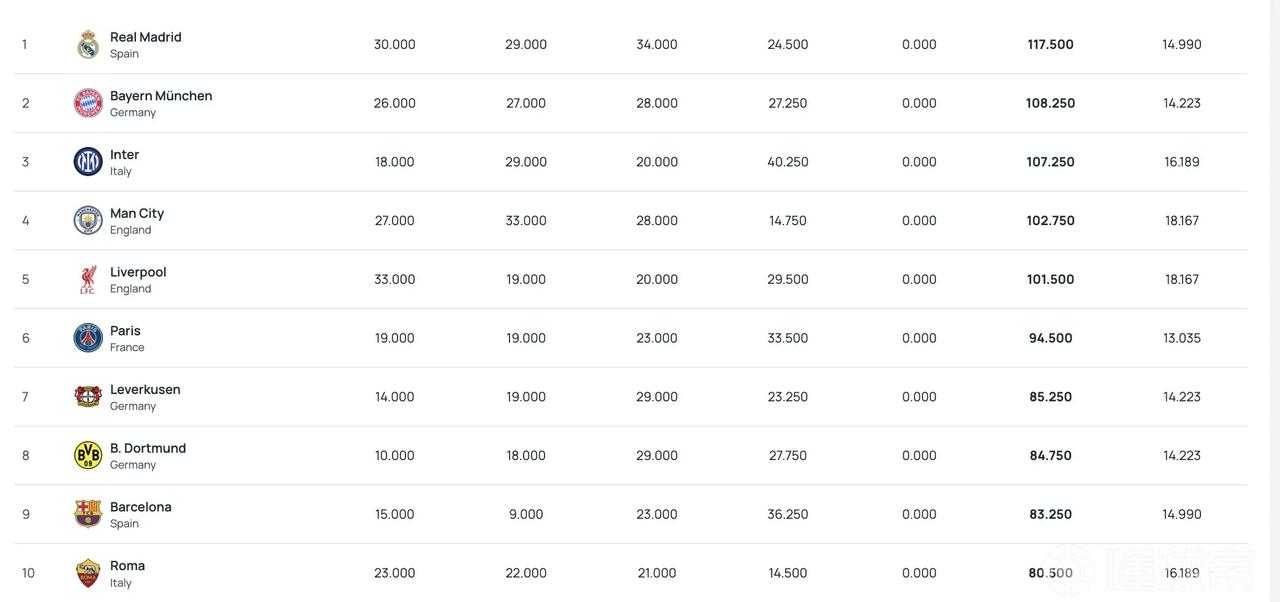Screen dimensions: 1280x602
Task: Click the Man City club crest
Action: tap(88, 220)
